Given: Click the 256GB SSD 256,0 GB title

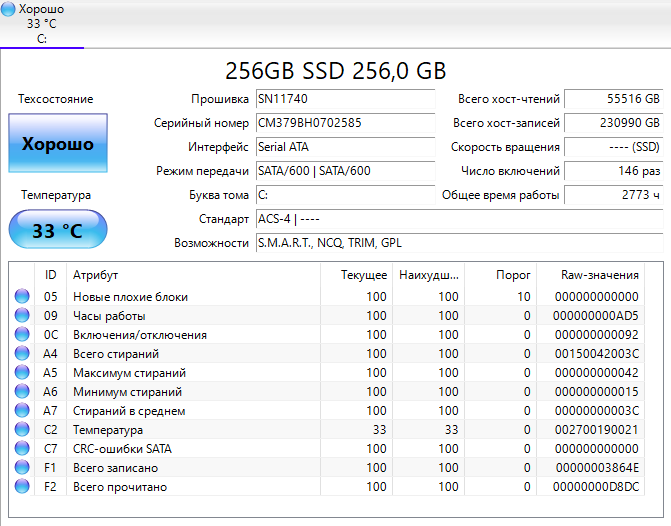Looking at the screenshot, I should 336,71.
